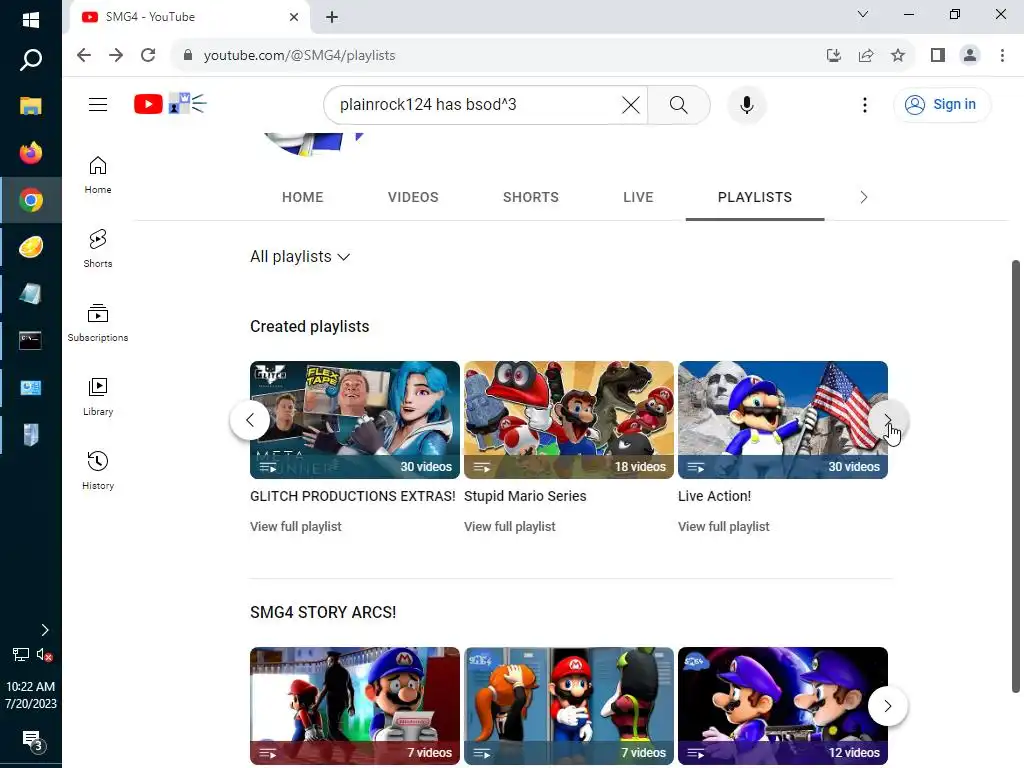Close the SMG4 - YouTube tab
The height and width of the screenshot is (768, 1024).
click(294, 17)
